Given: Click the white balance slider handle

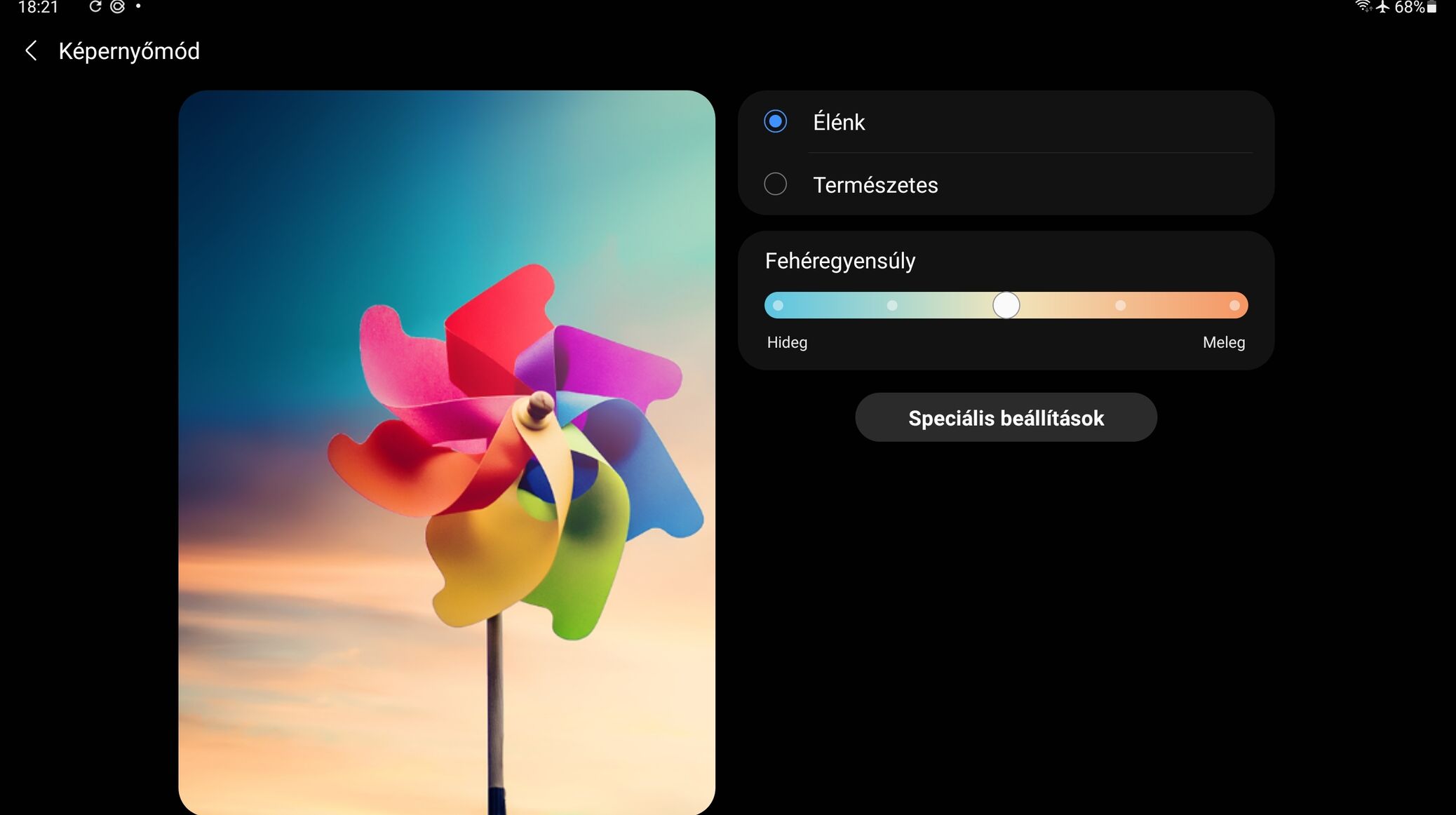Looking at the screenshot, I should (1006, 305).
